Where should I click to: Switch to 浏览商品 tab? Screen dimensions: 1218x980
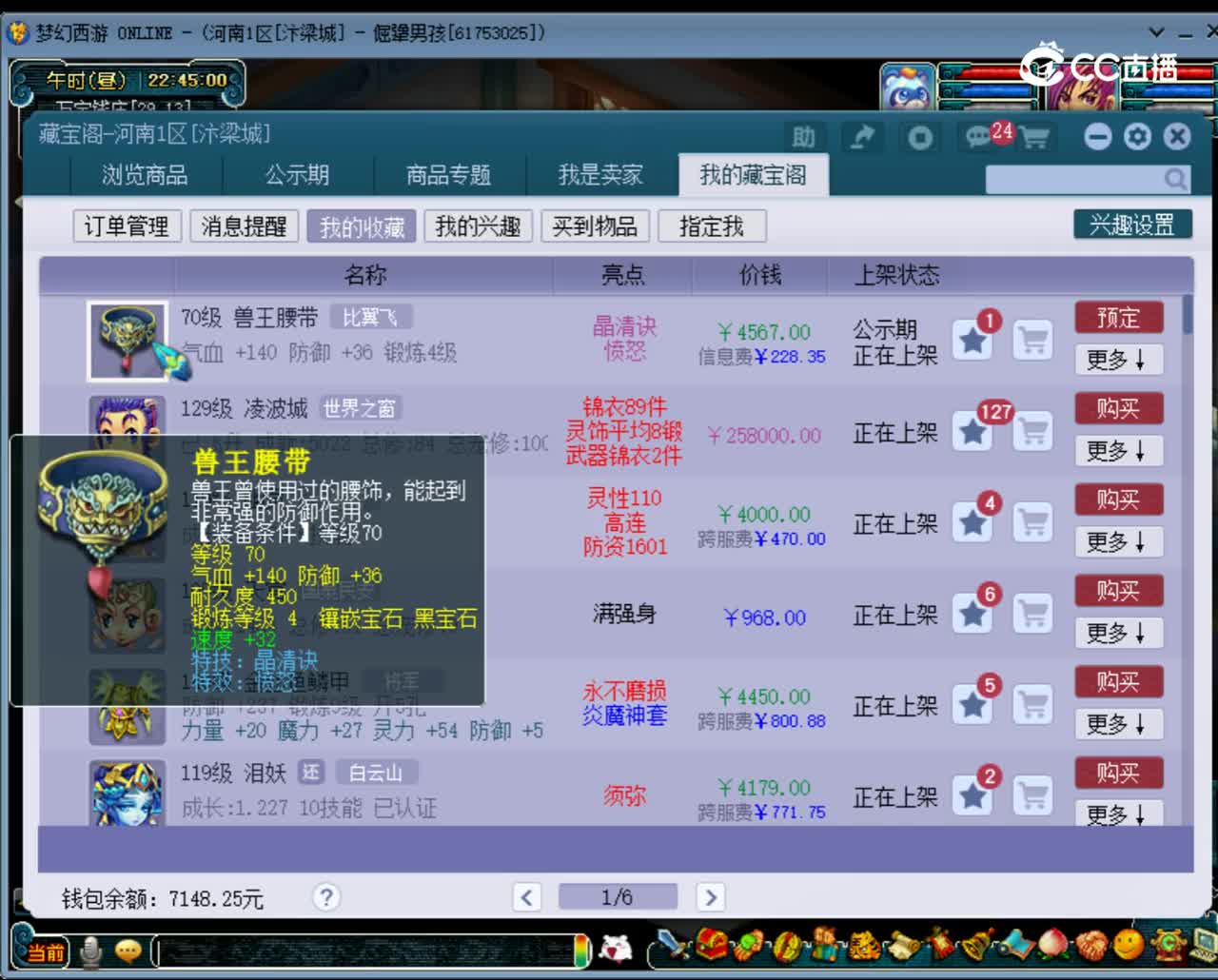[145, 175]
